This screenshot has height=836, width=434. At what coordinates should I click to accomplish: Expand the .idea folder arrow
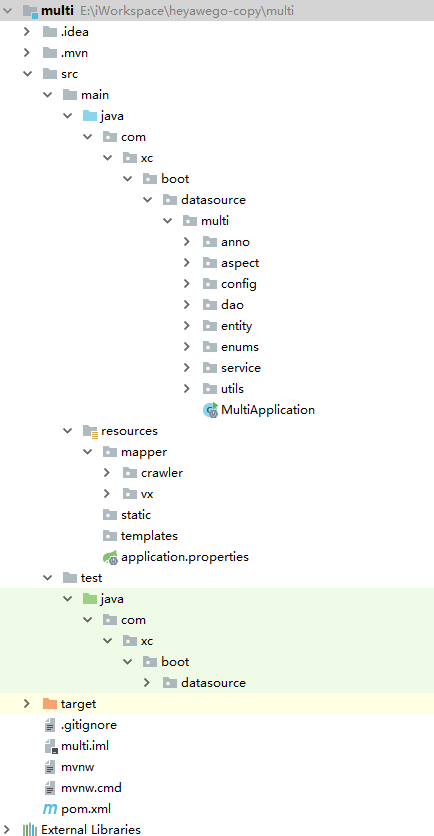tap(27, 32)
